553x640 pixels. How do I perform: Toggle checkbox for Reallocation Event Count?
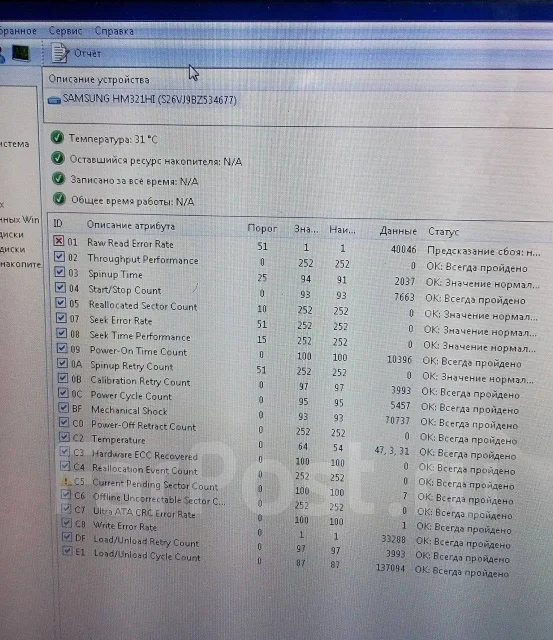tap(65, 466)
